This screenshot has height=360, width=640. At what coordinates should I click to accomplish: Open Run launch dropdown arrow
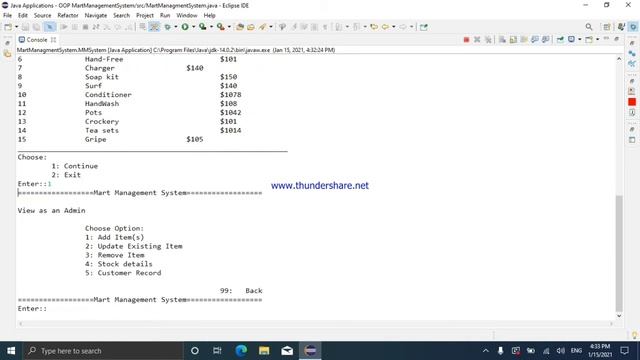[x=193, y=27]
